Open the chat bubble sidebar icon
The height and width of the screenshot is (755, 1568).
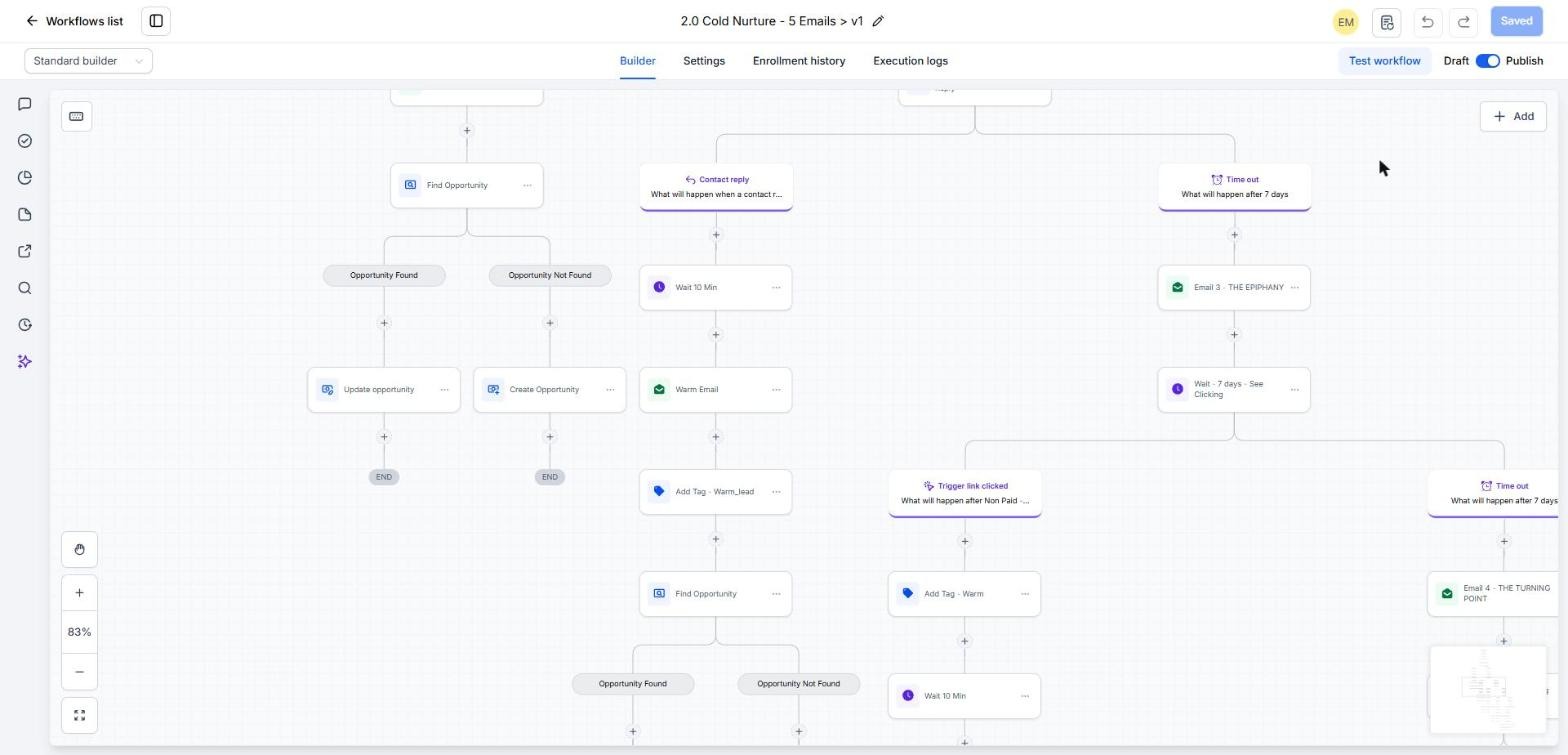click(25, 104)
